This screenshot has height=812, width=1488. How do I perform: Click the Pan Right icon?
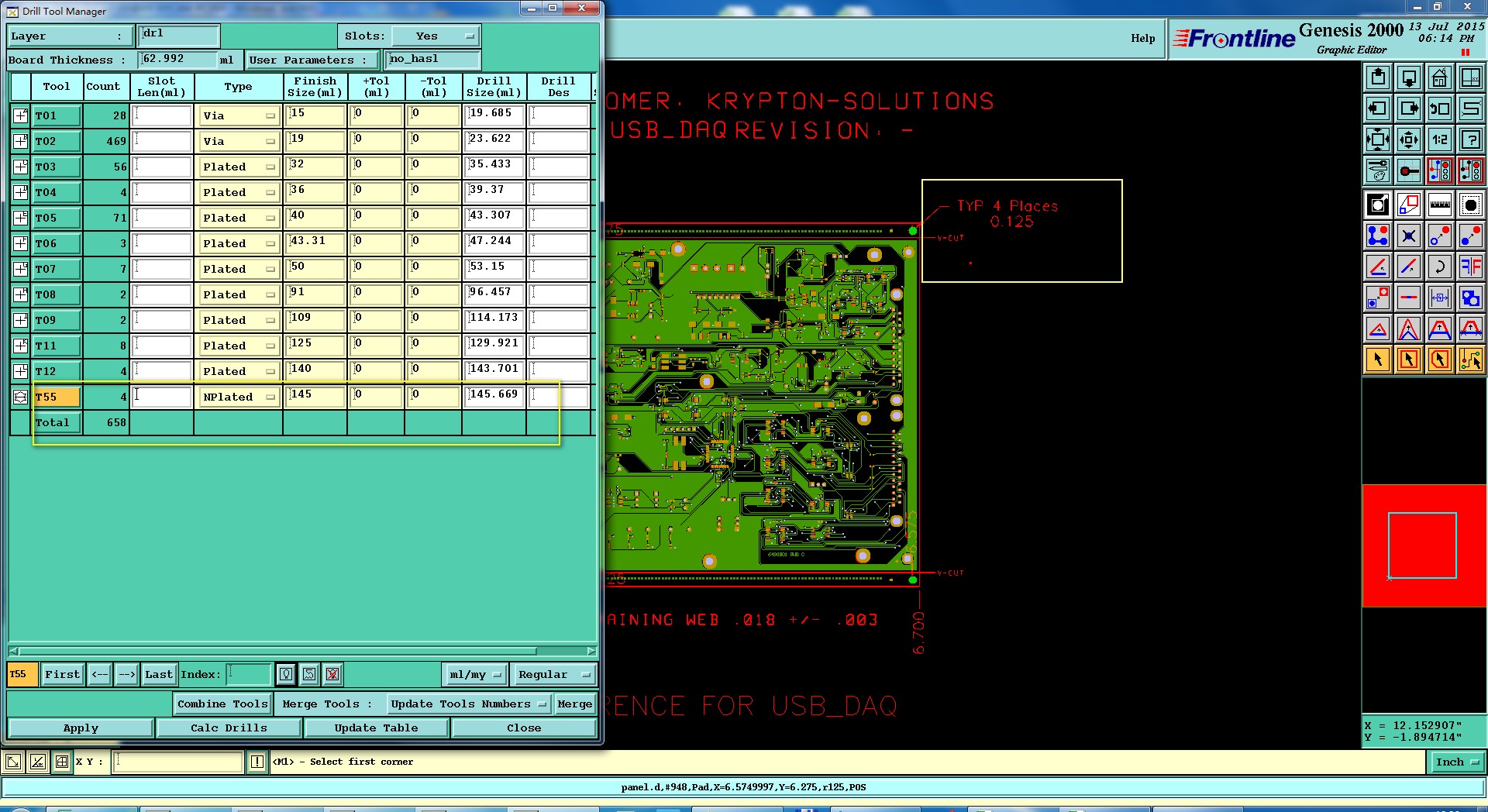coord(1409,108)
